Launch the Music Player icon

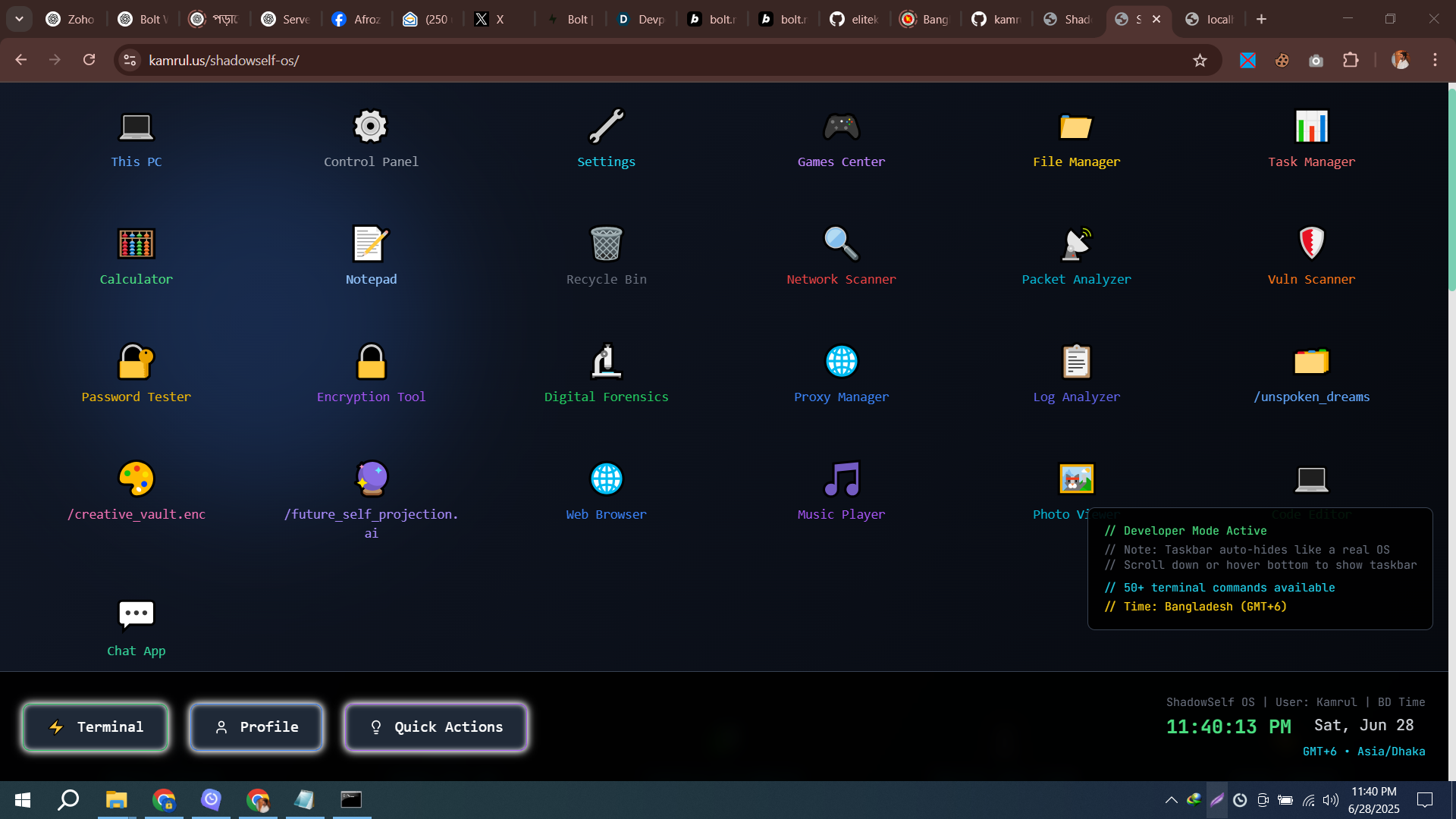click(841, 479)
